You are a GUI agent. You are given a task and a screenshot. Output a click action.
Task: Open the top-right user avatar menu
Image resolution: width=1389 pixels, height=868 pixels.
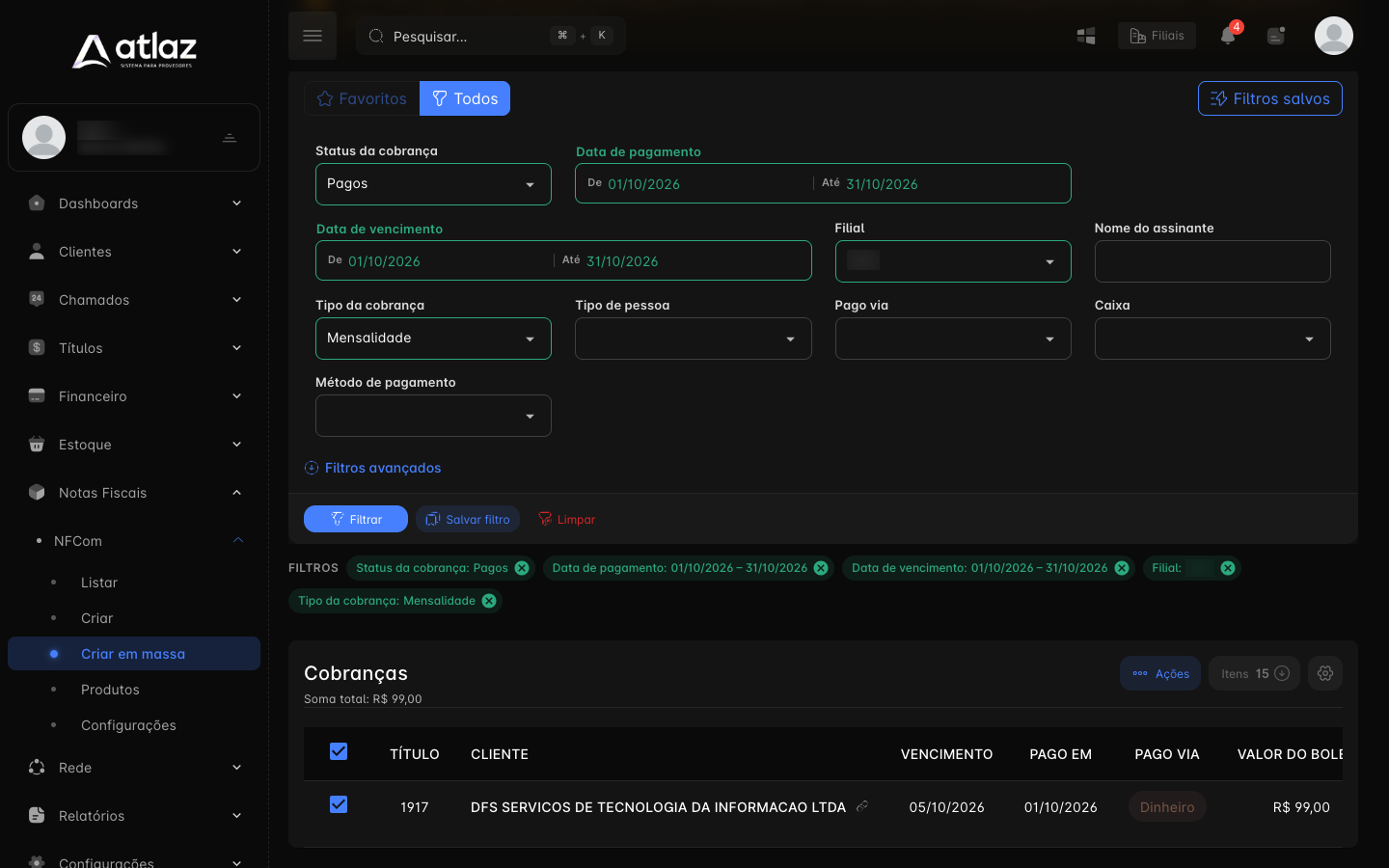1334,36
